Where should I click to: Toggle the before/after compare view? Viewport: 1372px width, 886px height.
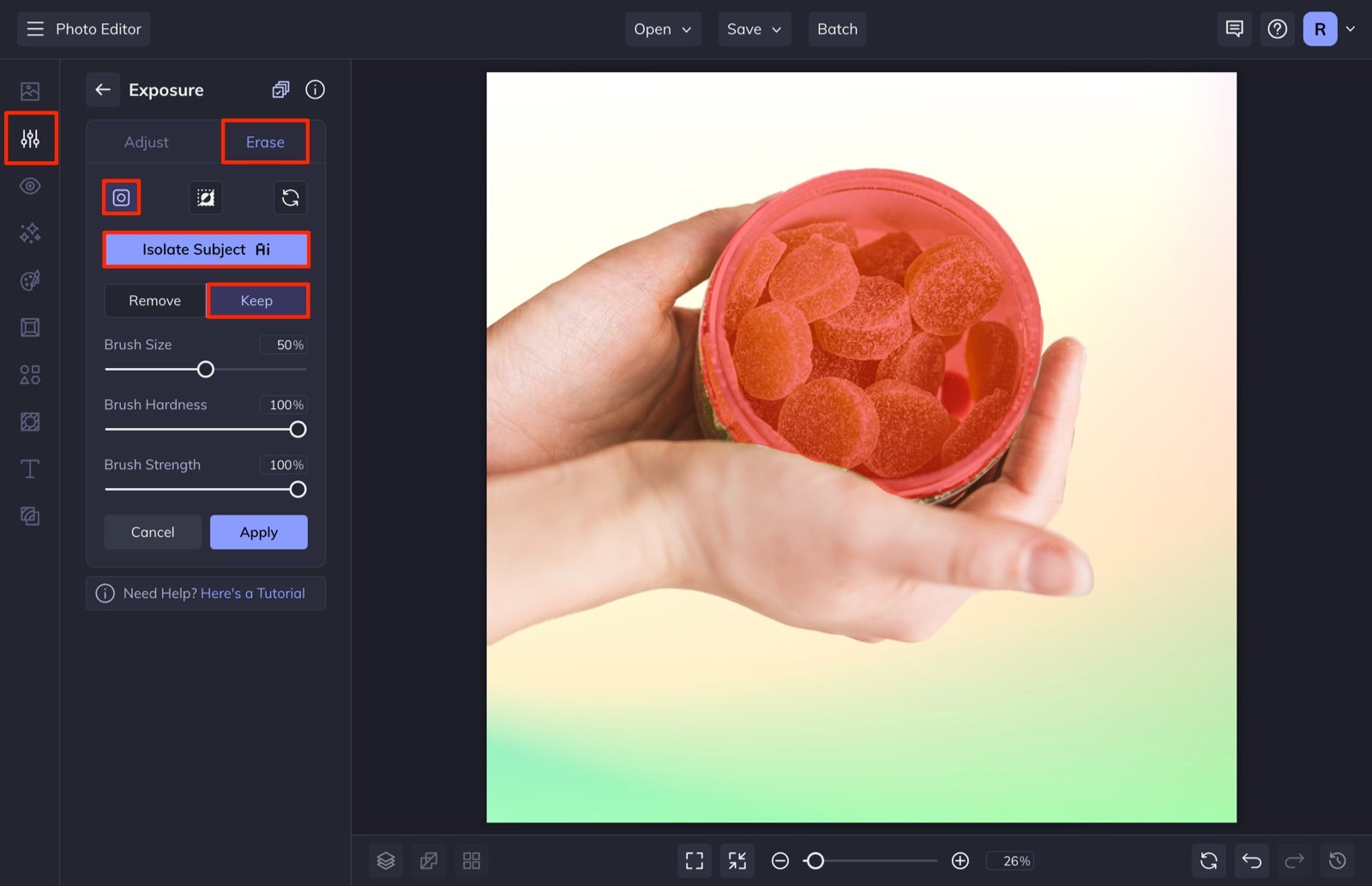(x=428, y=860)
